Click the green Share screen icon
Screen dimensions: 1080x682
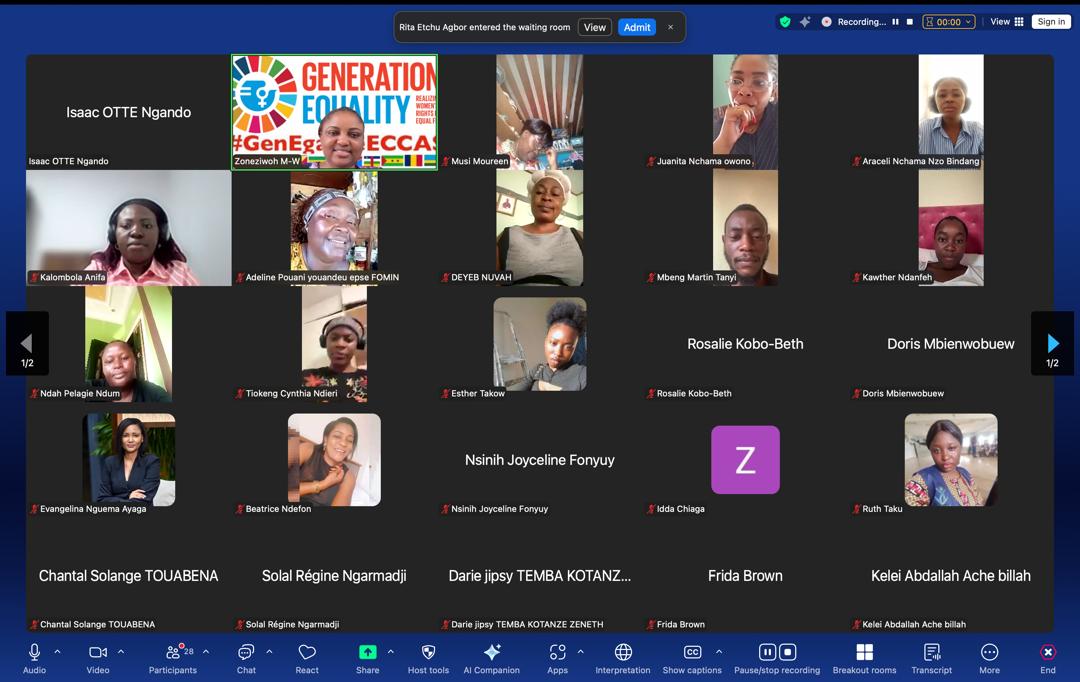coord(368,652)
